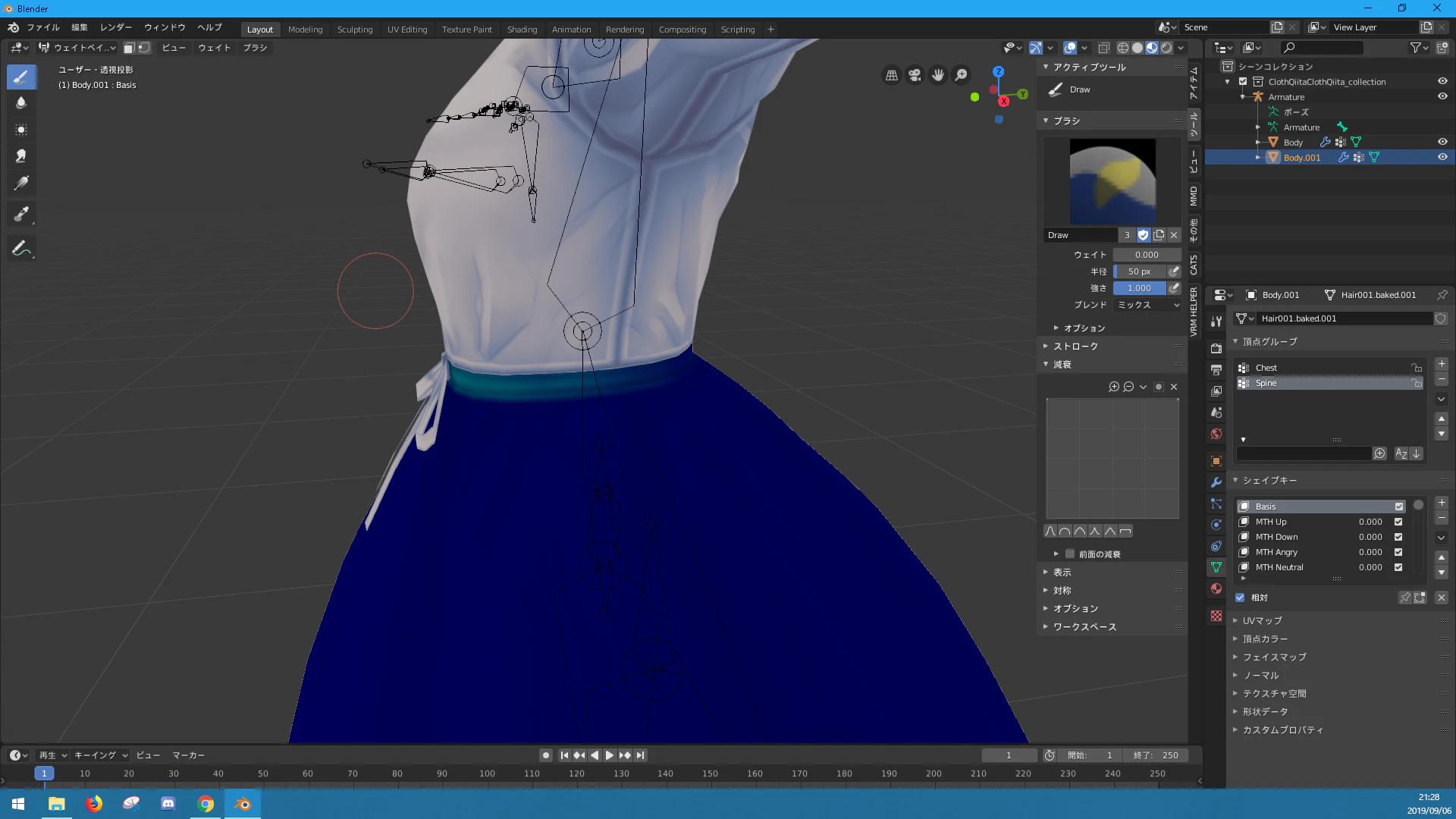Viewport: 1456px width, 819px height.
Task: Select the Gradient weight tool
Action: pyautogui.click(x=21, y=183)
